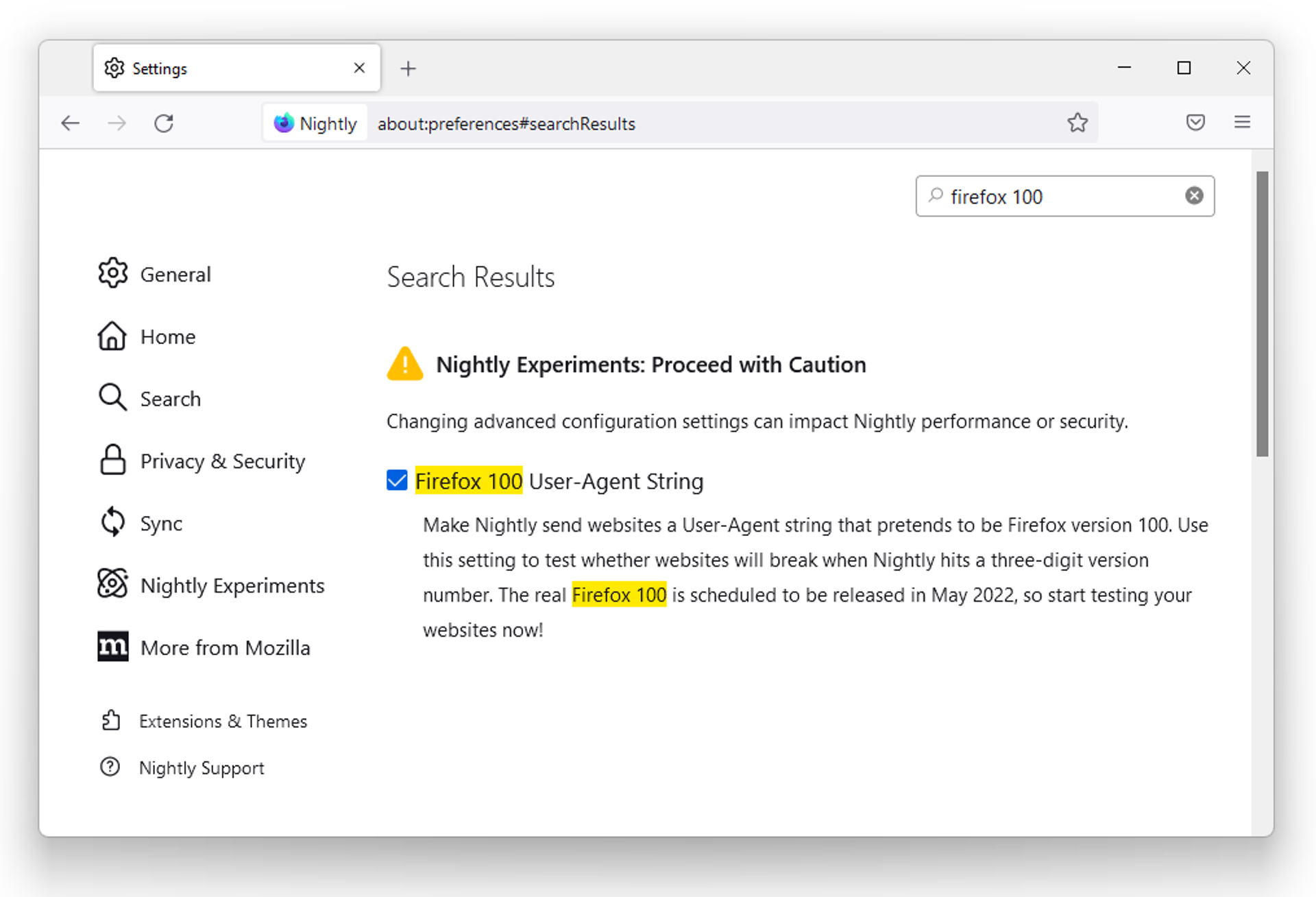This screenshot has width=1316, height=897.
Task: Click the settings gear icon on tab
Action: 114,68
